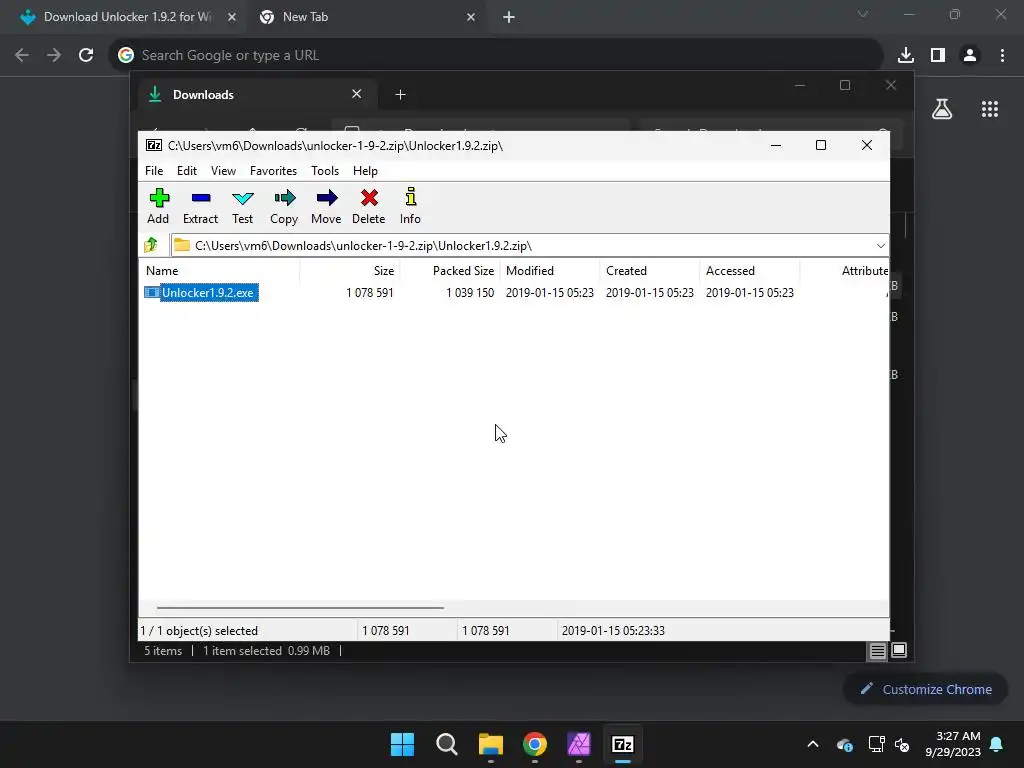
Task: Open taskbar Search icon
Action: click(x=447, y=744)
